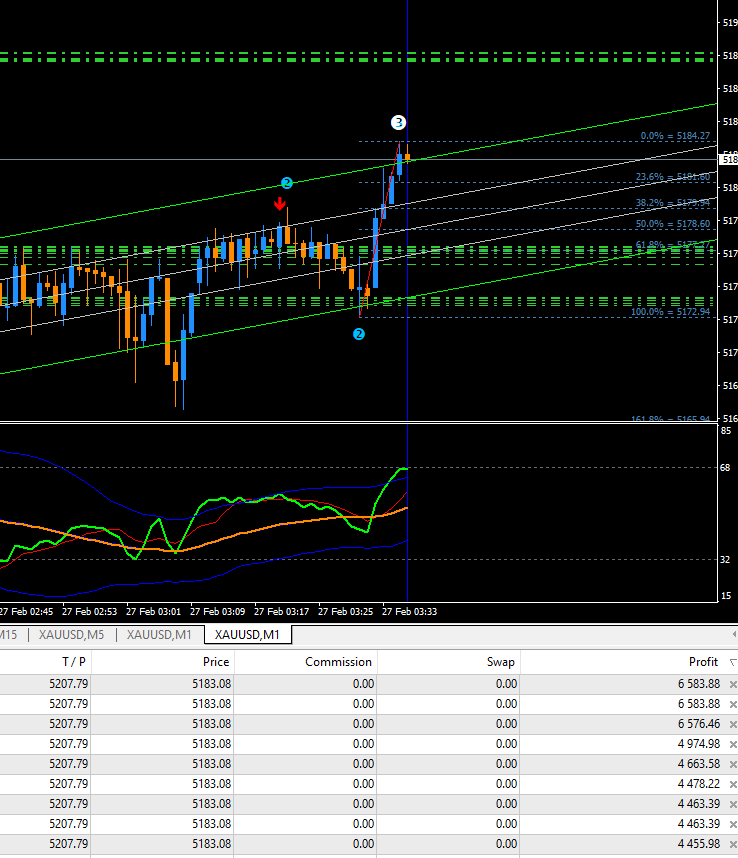Screen dimensions: 738x858
Task: Close the position with profit 4 478.22
Action: pyautogui.click(x=732, y=784)
